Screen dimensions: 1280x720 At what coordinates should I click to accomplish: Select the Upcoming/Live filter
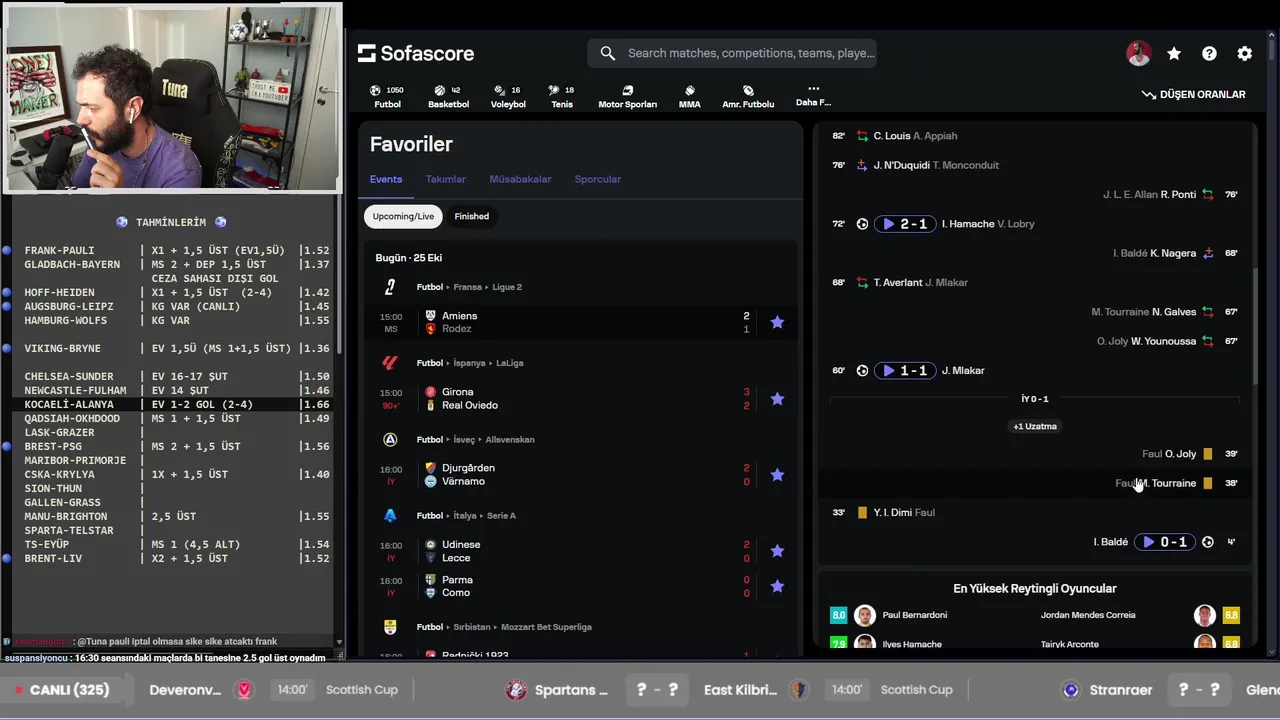tap(403, 216)
